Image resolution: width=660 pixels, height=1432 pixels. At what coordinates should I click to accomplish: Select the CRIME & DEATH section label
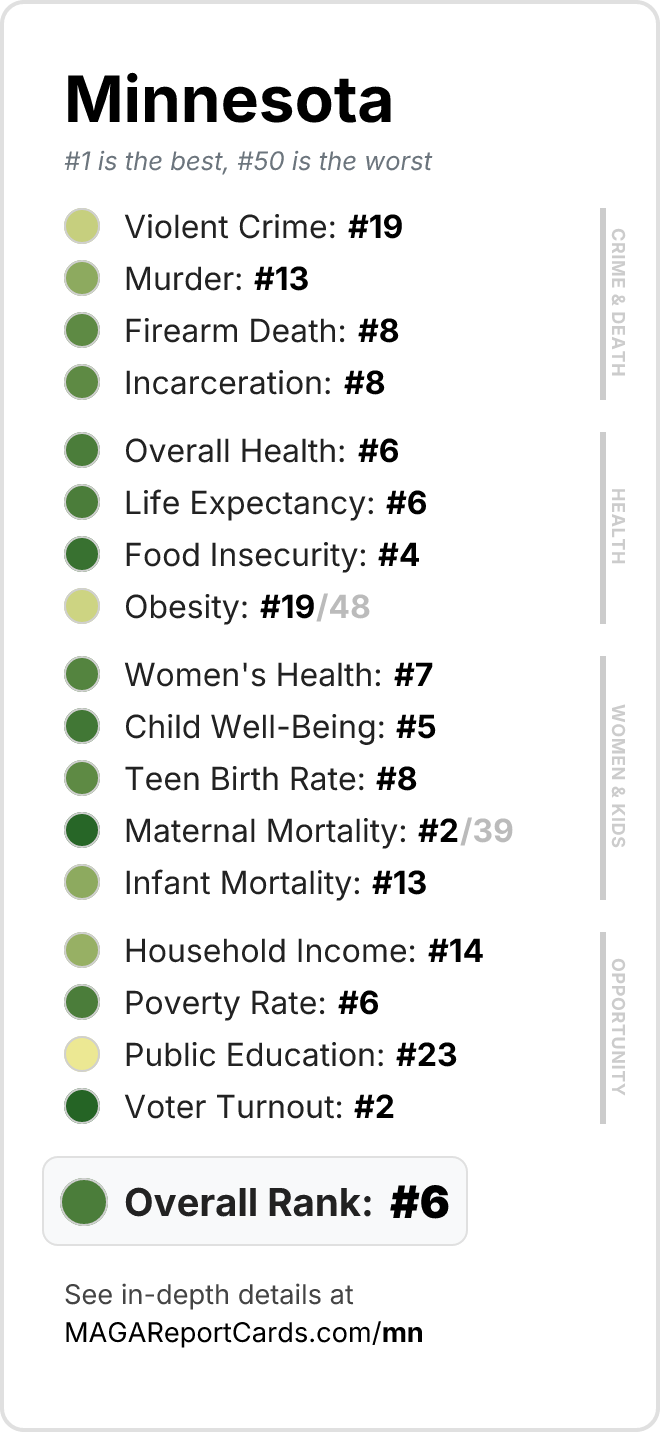click(x=618, y=303)
